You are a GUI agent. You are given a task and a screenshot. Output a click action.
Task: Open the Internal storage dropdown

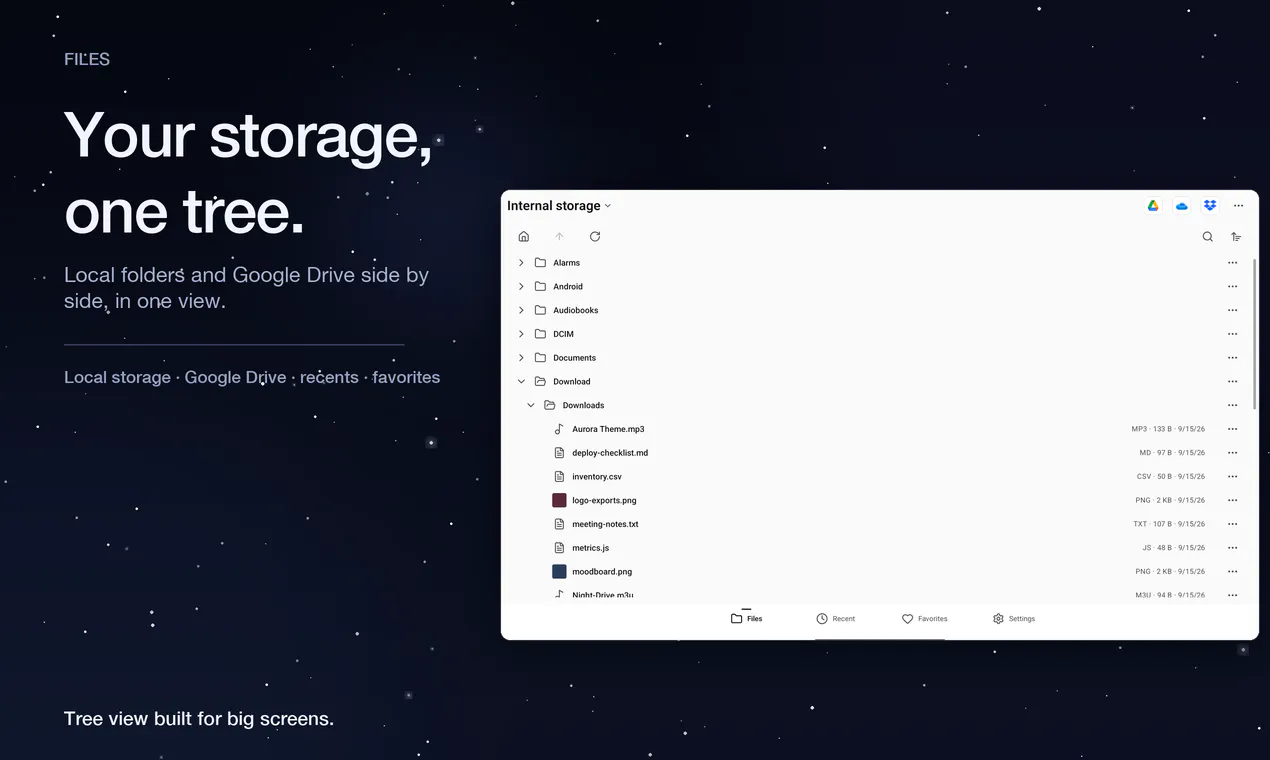tap(559, 206)
